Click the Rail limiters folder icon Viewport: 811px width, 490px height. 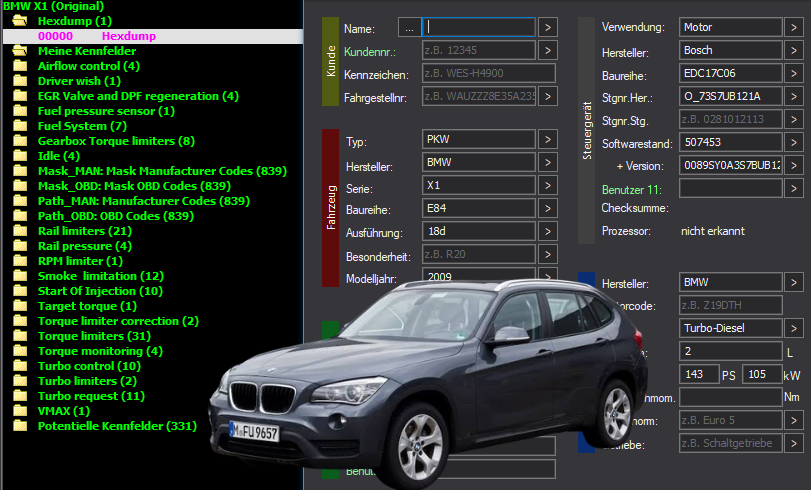click(20, 231)
